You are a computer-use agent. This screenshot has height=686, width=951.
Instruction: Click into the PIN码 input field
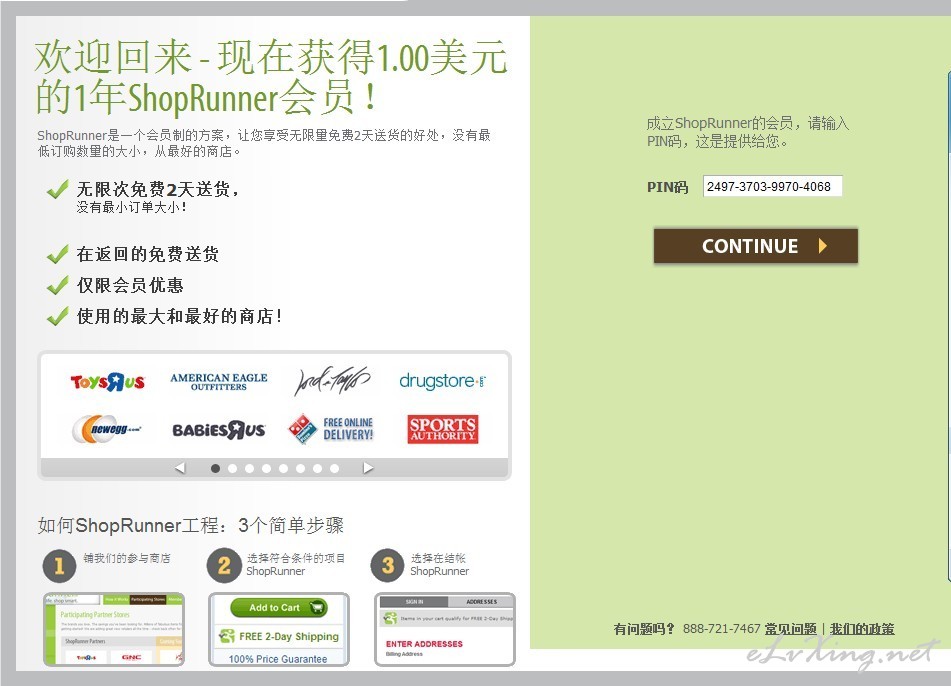[x=772, y=186]
